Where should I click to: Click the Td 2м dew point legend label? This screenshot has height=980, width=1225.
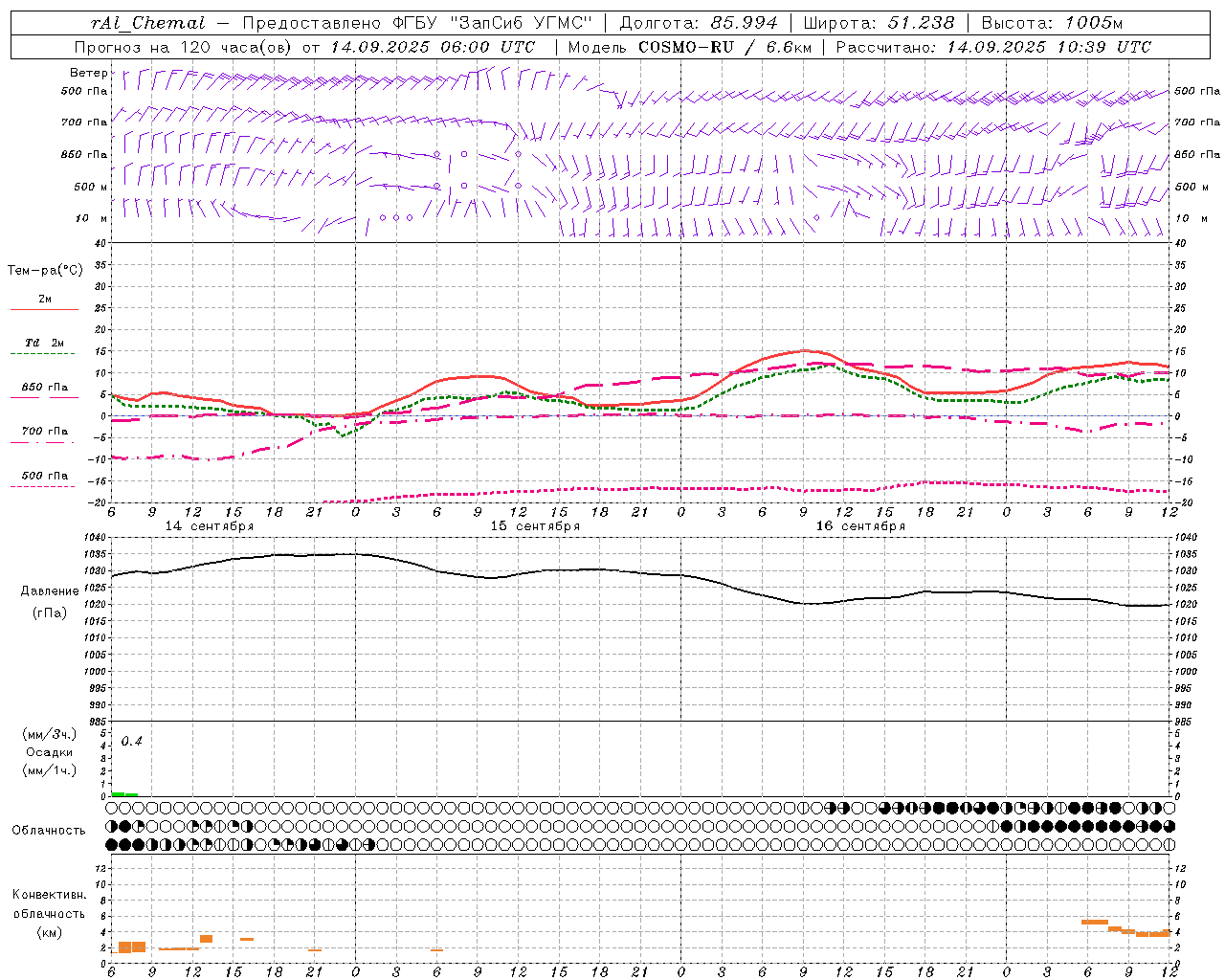point(45,343)
